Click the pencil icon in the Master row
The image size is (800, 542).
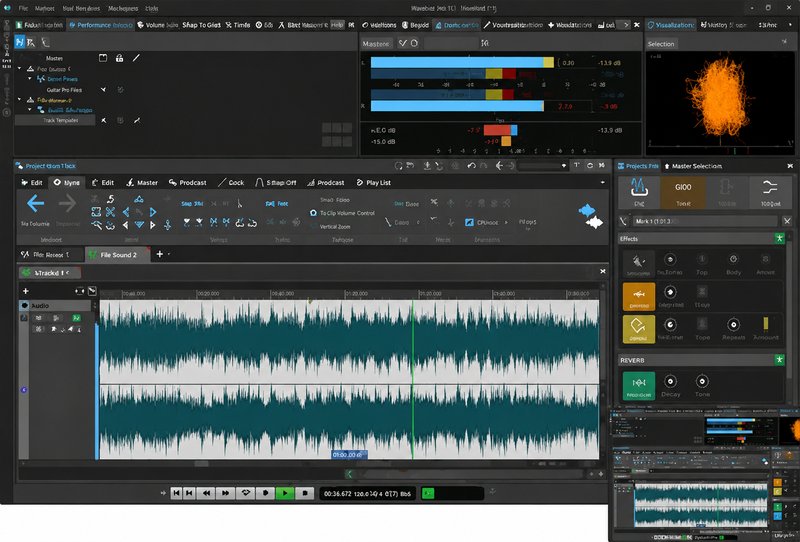coord(136,58)
